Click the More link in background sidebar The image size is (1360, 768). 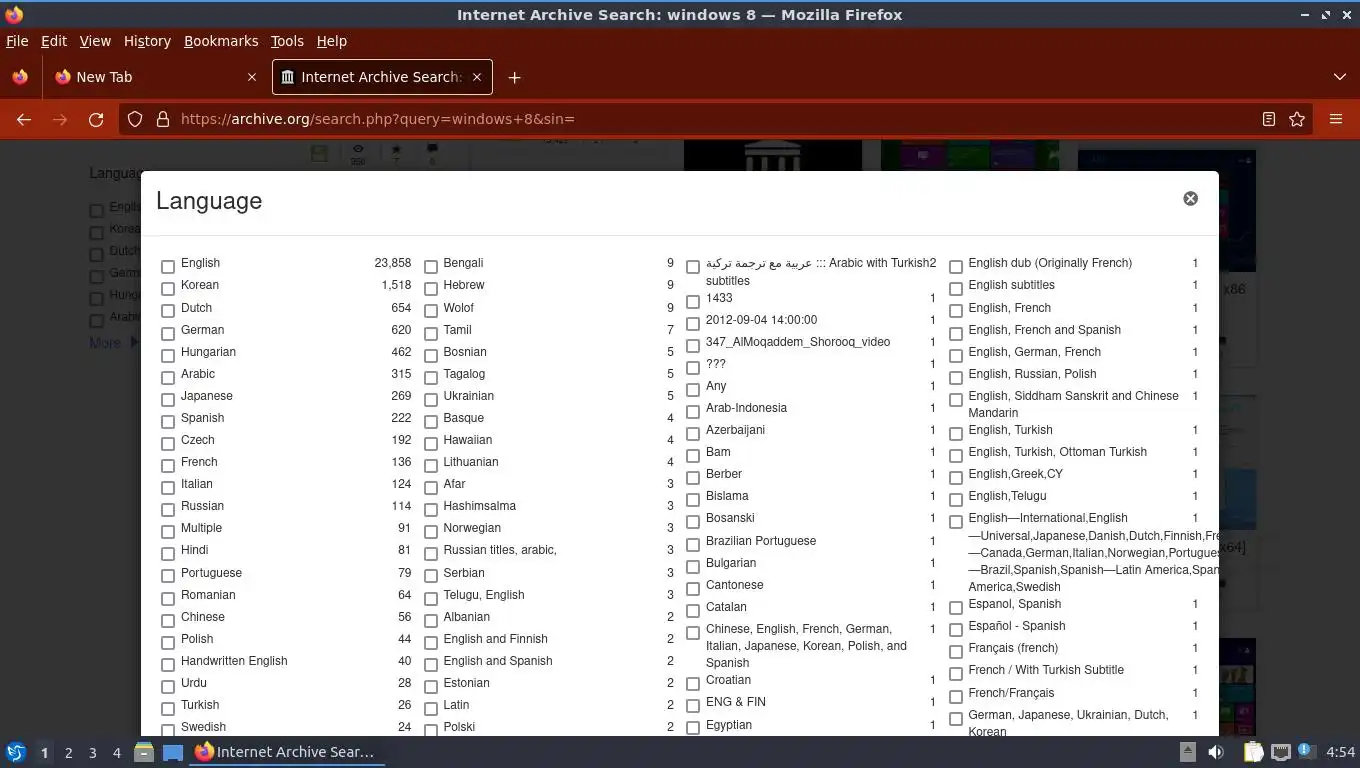click(105, 343)
